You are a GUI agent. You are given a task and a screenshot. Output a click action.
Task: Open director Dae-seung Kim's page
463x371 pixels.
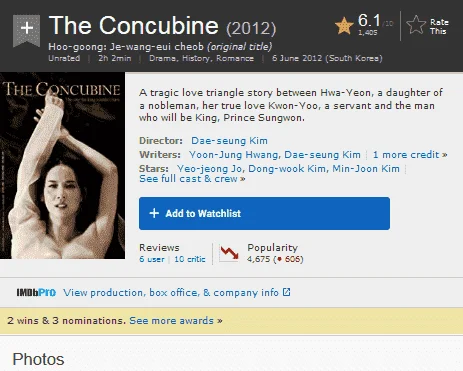click(x=229, y=141)
